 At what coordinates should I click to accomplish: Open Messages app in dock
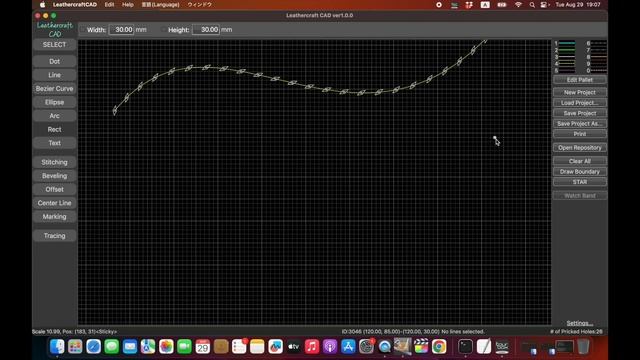point(111,347)
